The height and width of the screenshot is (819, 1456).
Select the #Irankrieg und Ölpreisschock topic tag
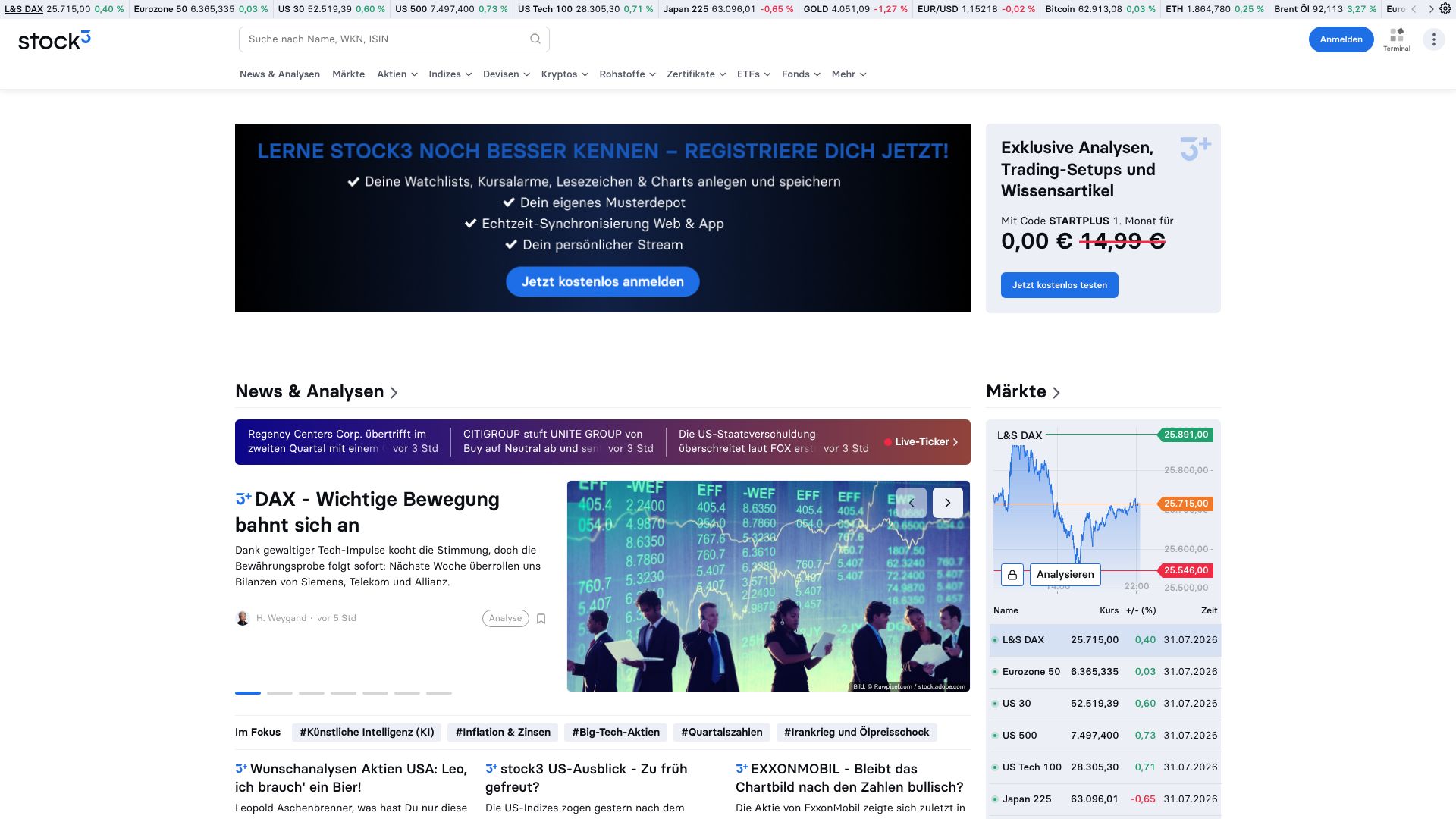tap(857, 733)
